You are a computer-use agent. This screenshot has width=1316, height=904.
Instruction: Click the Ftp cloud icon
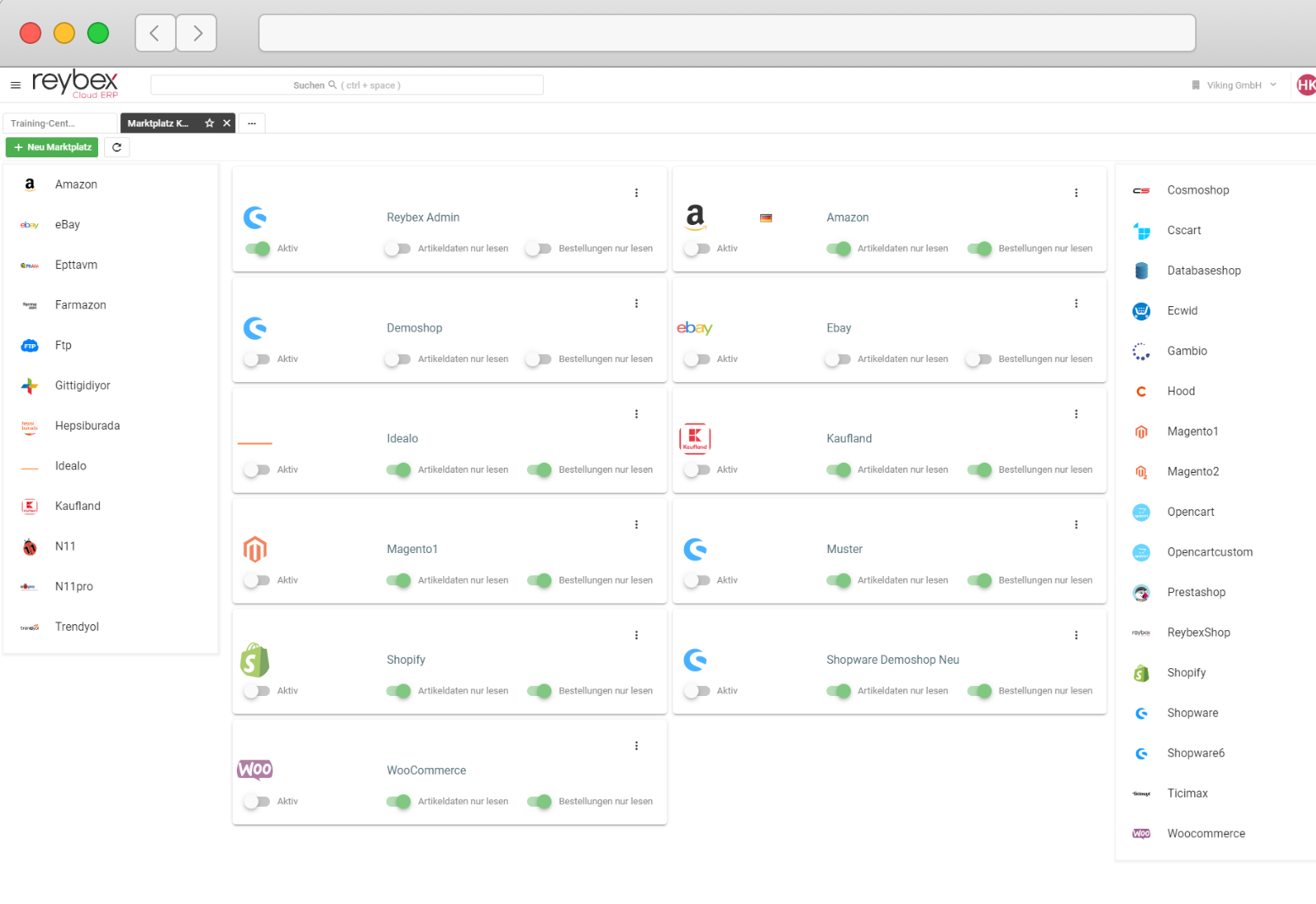coord(30,345)
